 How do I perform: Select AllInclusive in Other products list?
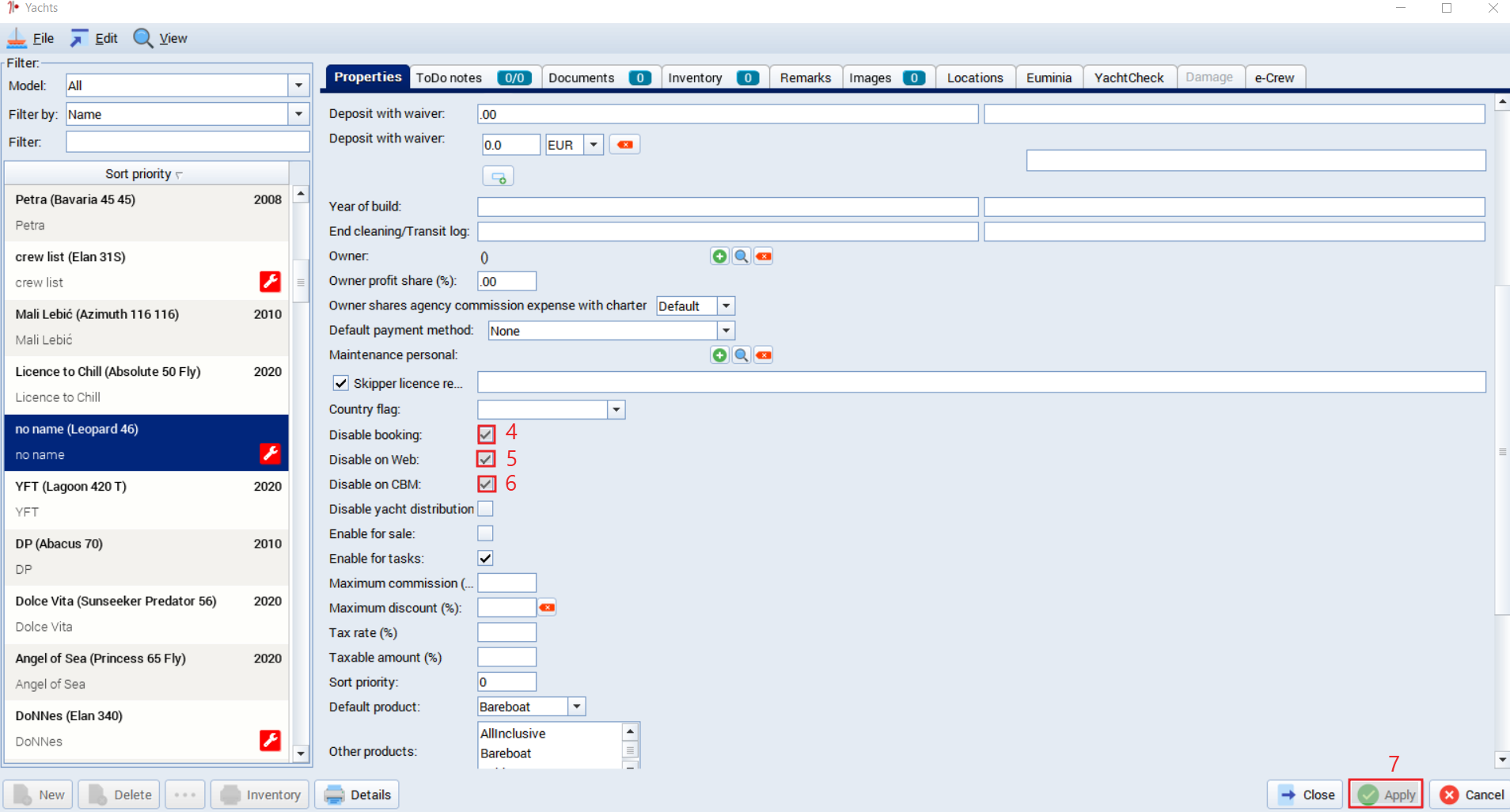(551, 734)
